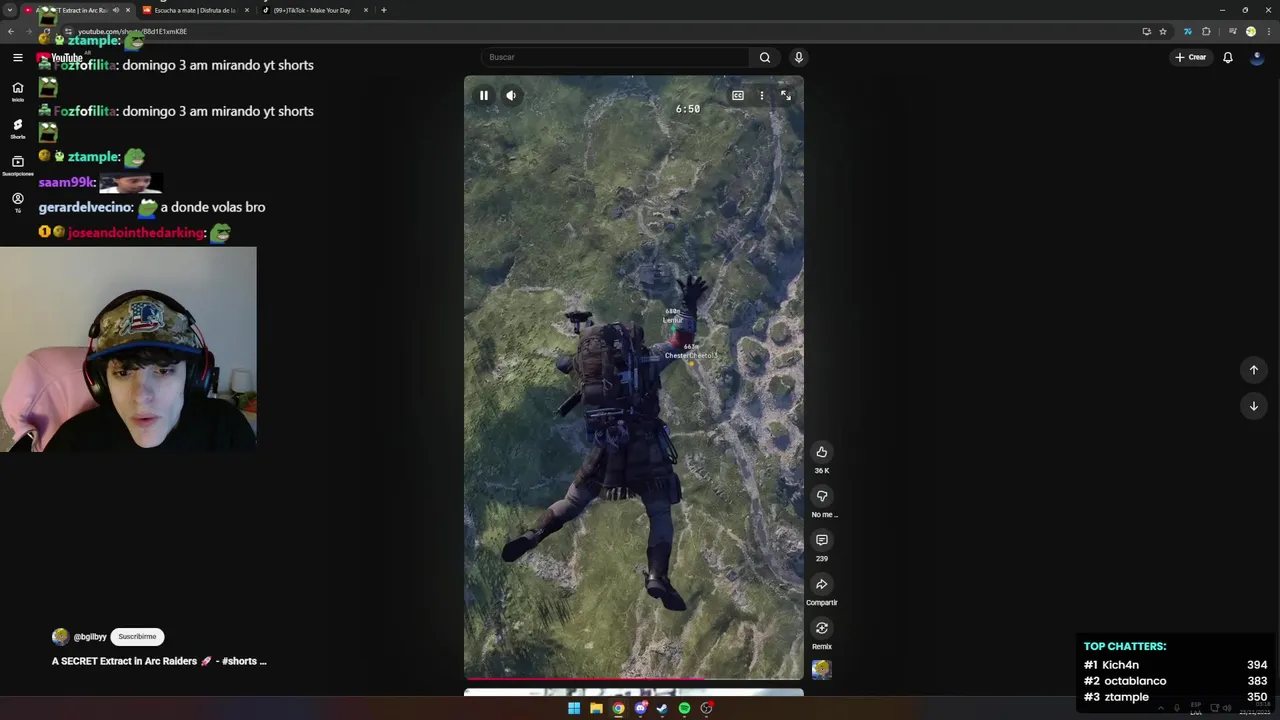Image resolution: width=1280 pixels, height=720 pixels.
Task: Open File Explorer from the taskbar
Action: [x=596, y=708]
